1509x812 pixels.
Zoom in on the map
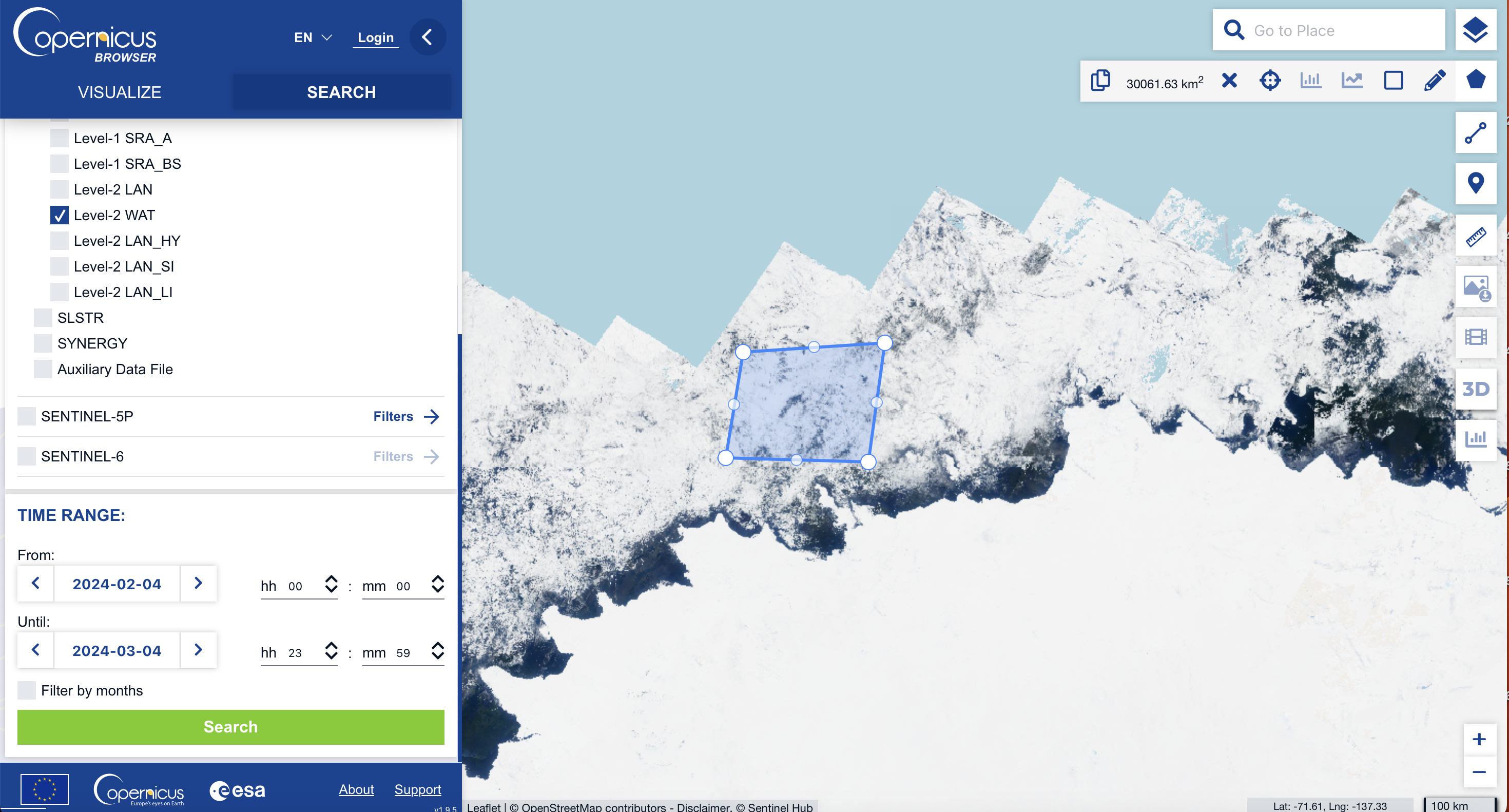click(1479, 739)
